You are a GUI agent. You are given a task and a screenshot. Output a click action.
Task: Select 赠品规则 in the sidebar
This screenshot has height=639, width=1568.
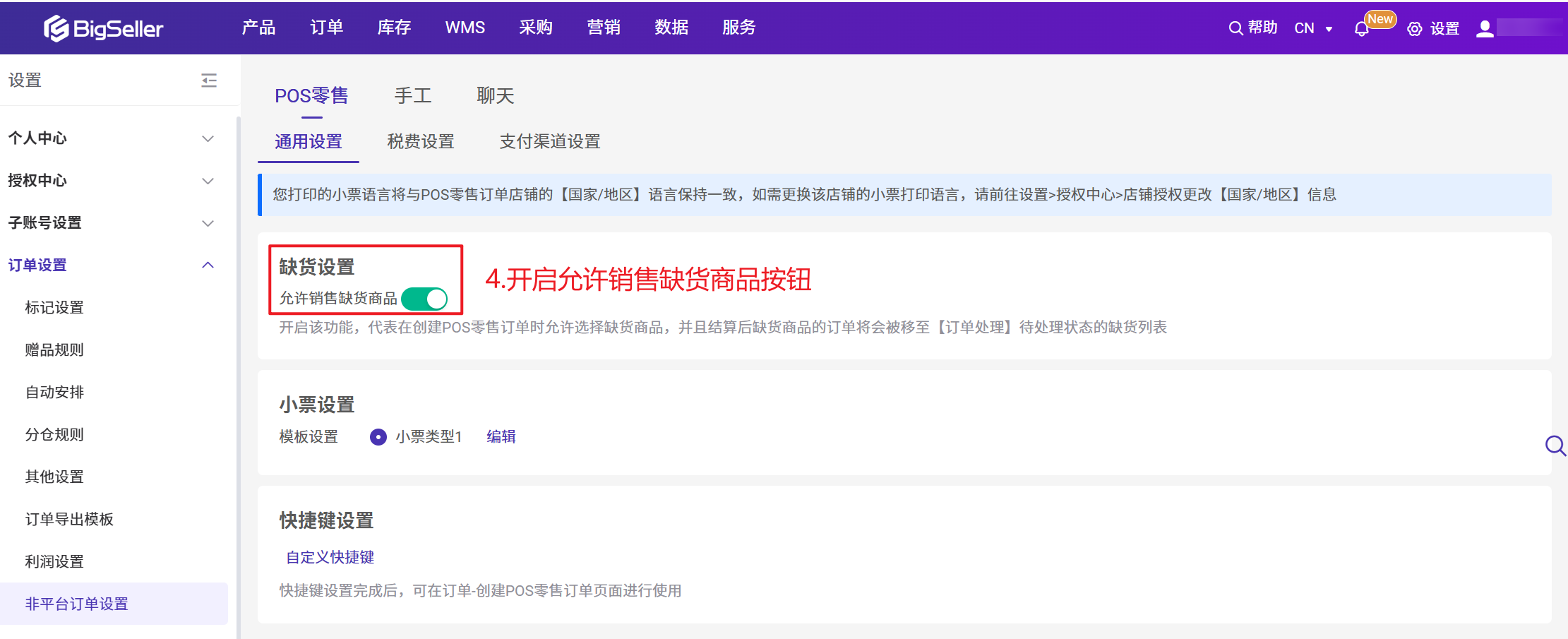pyautogui.click(x=54, y=350)
